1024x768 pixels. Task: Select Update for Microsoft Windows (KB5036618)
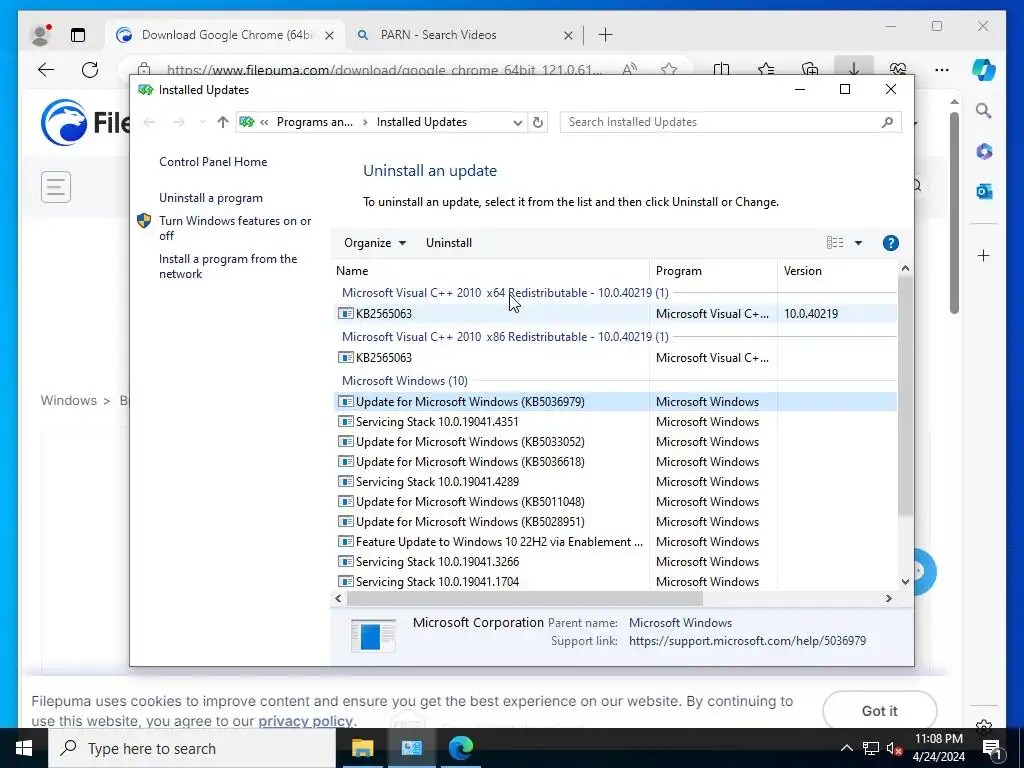click(615, 462)
